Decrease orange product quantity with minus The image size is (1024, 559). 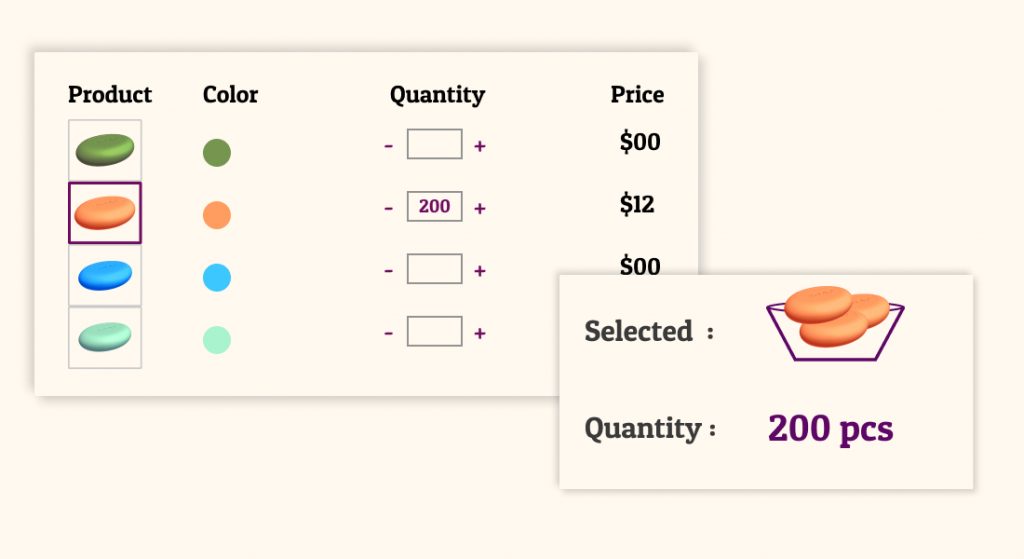coord(389,208)
